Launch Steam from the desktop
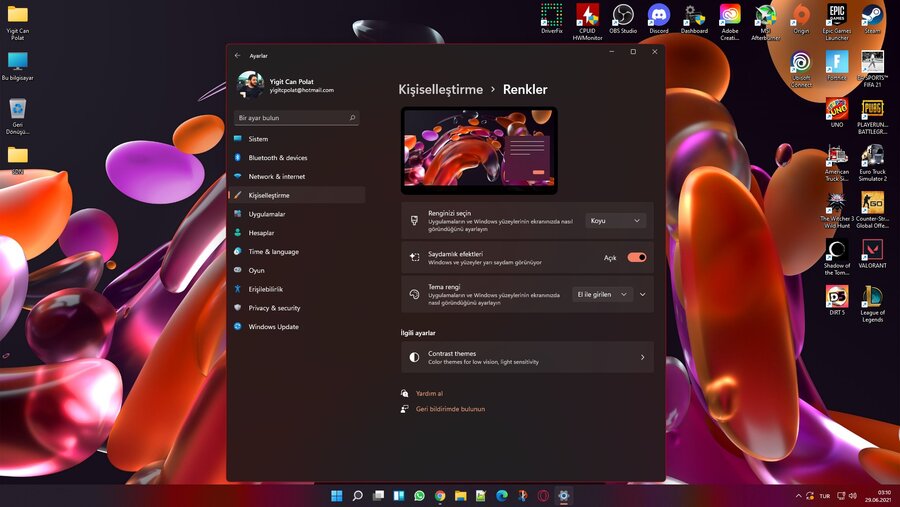This screenshot has width=900, height=507. coord(872,15)
